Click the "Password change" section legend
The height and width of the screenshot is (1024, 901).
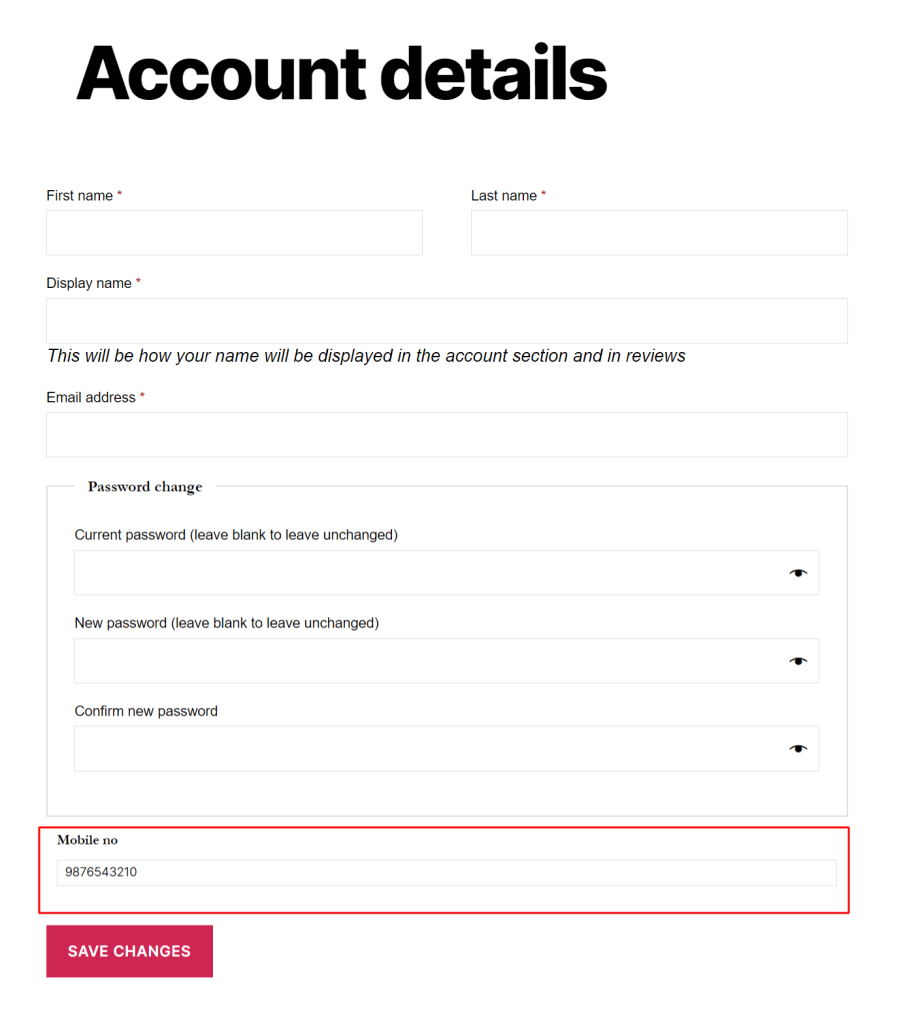coord(145,487)
